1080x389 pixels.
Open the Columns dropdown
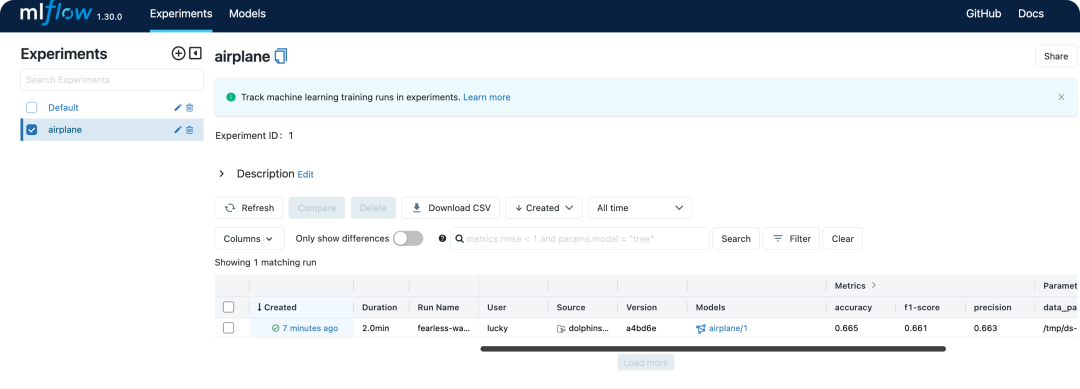[249, 239]
